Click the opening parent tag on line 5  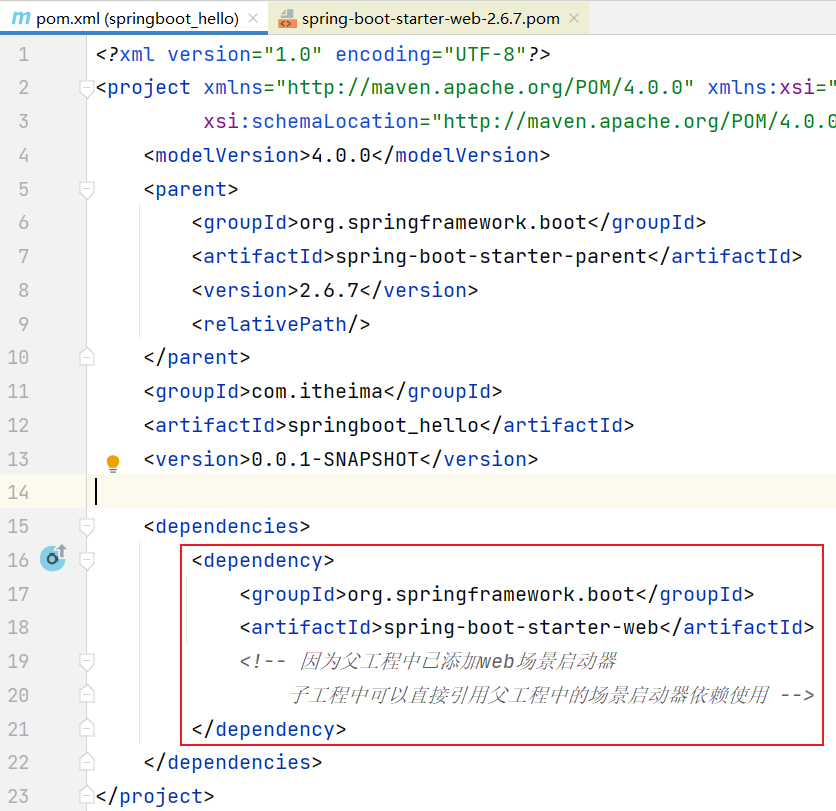click(x=191, y=190)
